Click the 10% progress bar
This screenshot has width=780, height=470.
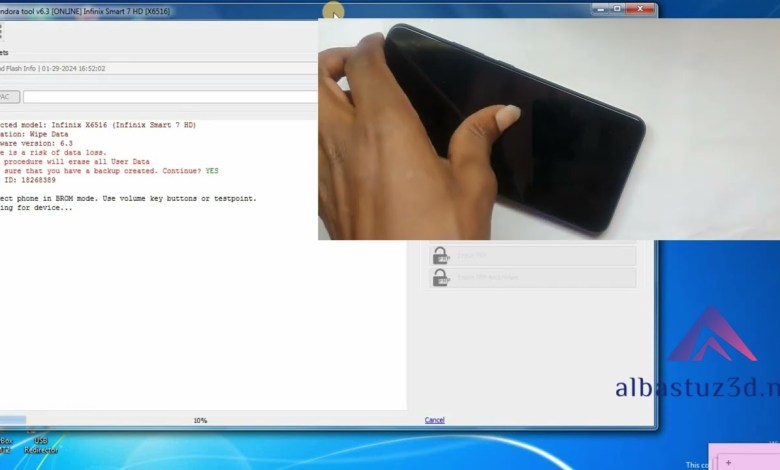pos(200,420)
